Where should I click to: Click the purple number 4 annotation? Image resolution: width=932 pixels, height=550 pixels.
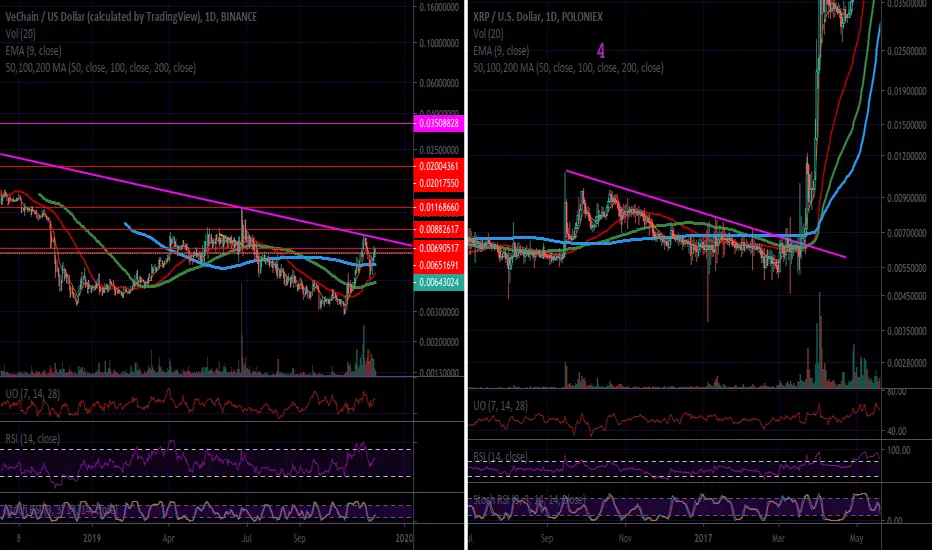[x=601, y=51]
